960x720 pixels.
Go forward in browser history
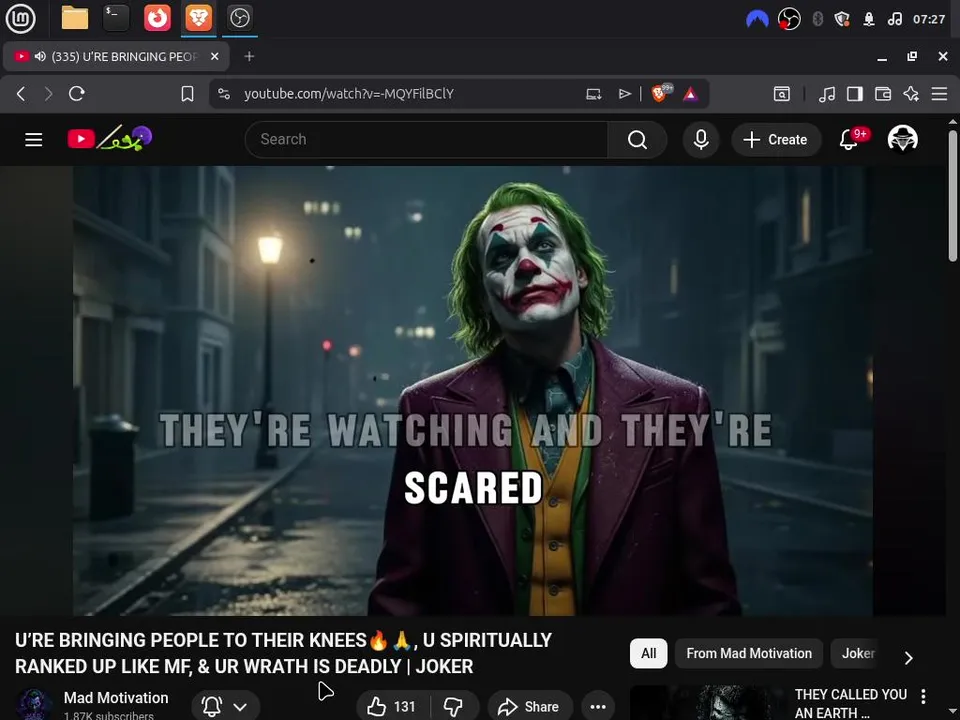click(48, 94)
